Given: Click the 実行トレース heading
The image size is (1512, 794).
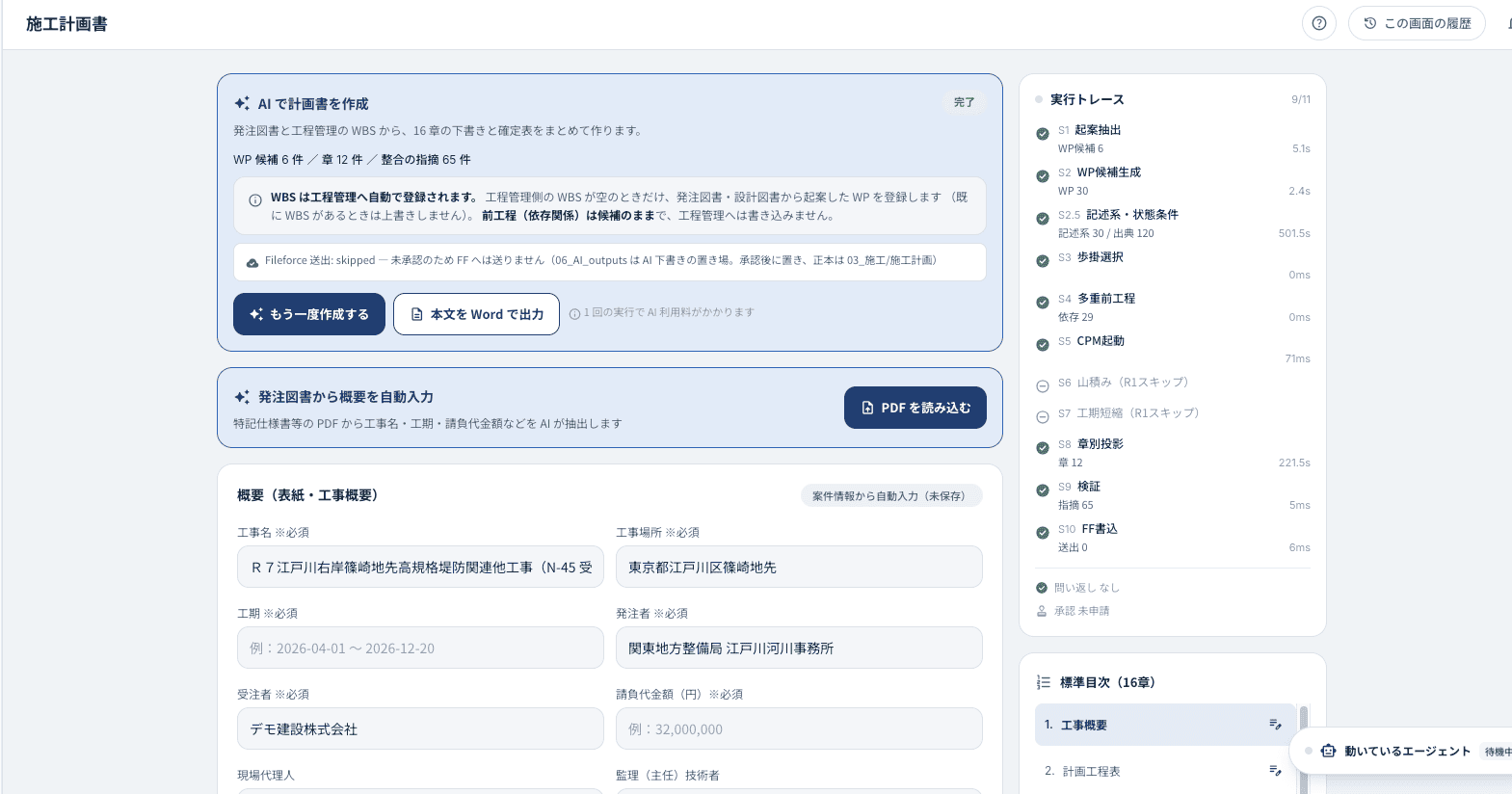Looking at the screenshot, I should point(1087,99).
